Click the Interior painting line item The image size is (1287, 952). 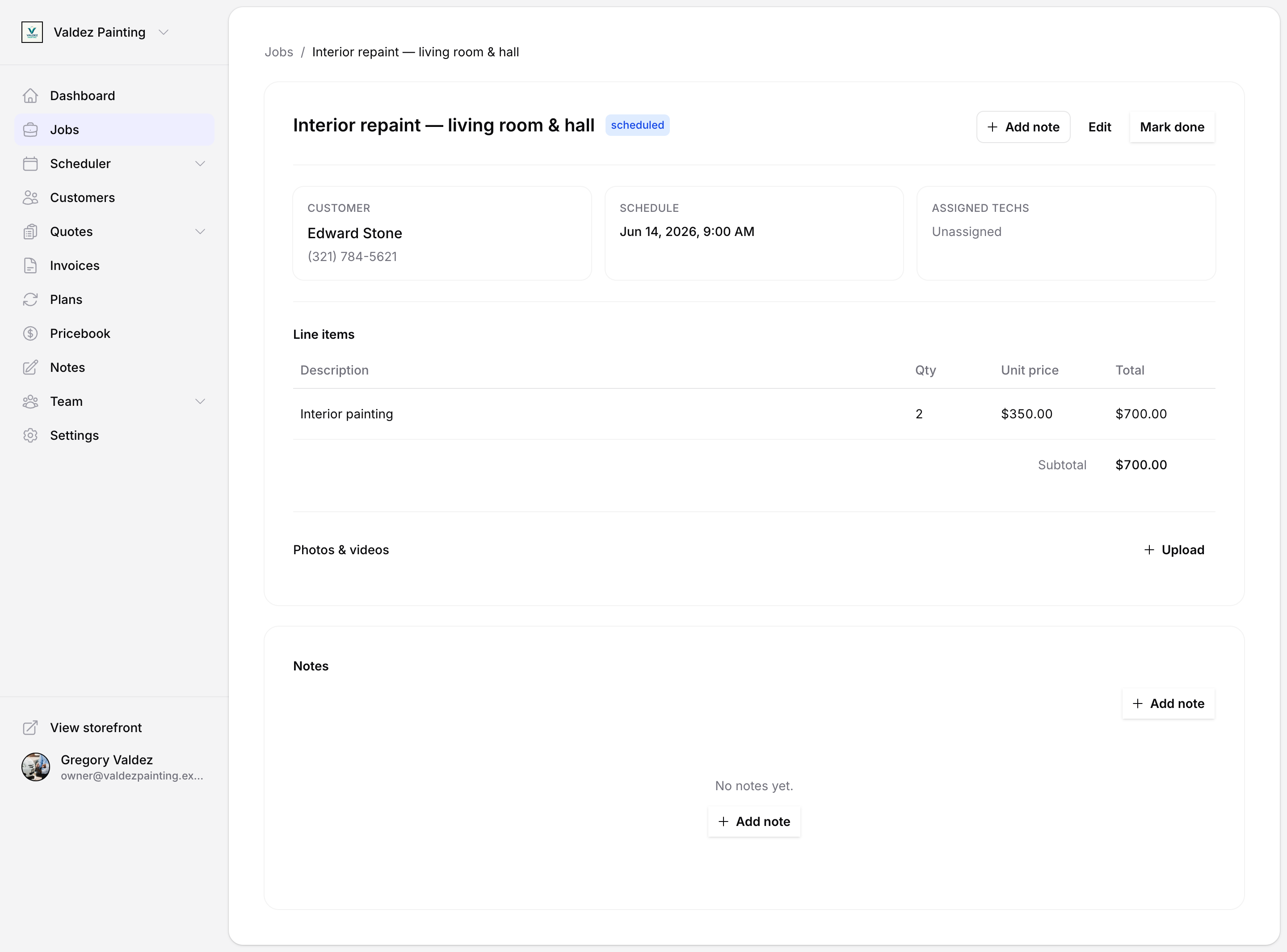coord(346,414)
